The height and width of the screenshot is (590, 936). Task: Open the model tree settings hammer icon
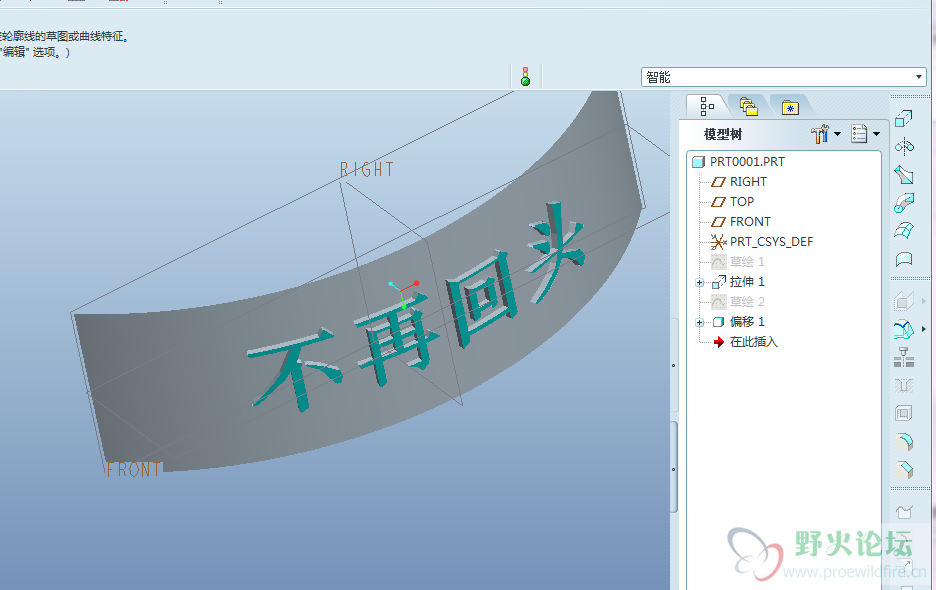(820, 134)
